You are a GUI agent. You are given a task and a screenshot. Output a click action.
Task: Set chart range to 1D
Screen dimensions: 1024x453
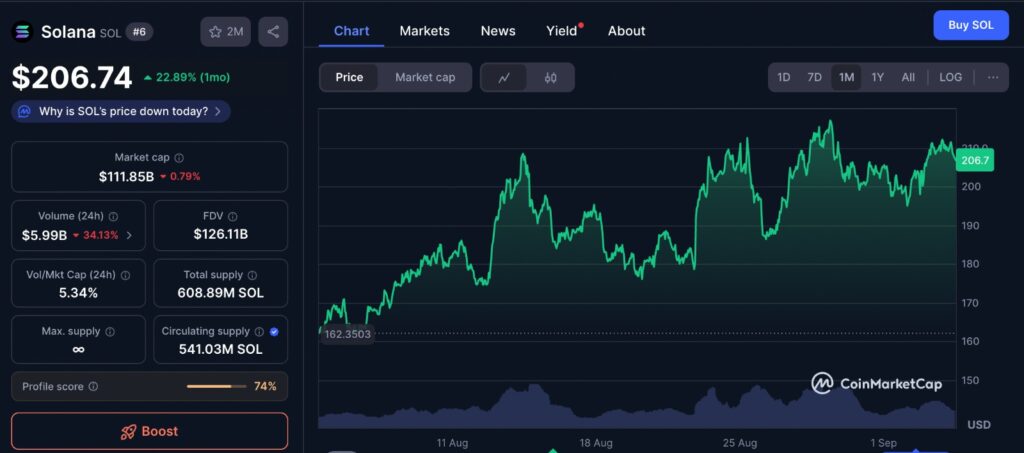(784, 77)
